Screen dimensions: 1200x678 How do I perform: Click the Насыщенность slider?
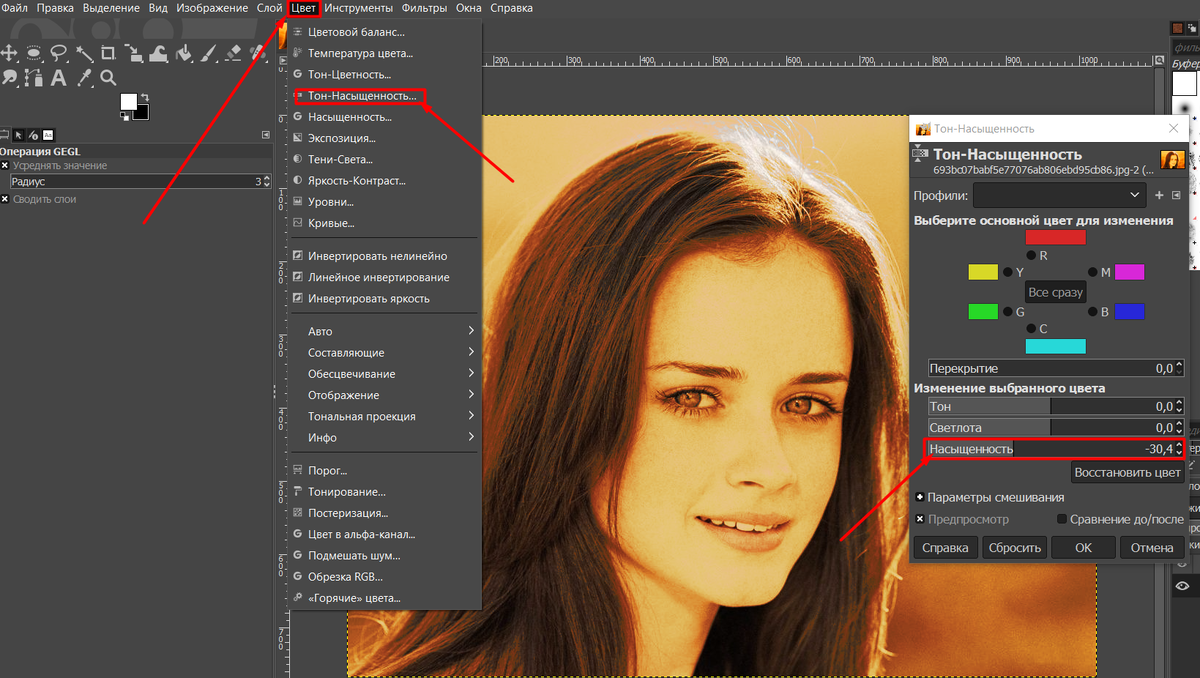pyautogui.click(x=1055, y=449)
